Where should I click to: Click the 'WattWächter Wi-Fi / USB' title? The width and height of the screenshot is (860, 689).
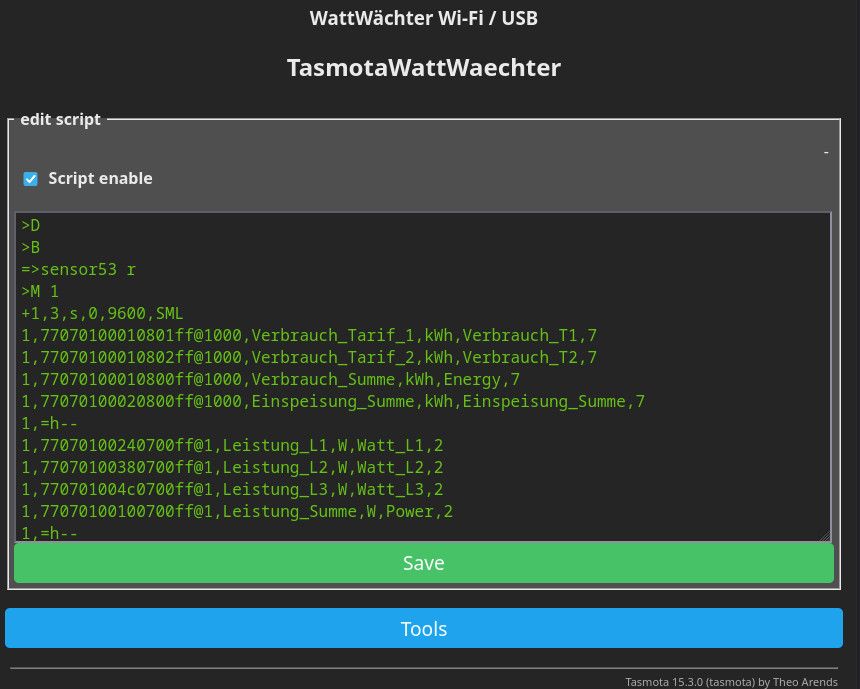click(x=423, y=18)
